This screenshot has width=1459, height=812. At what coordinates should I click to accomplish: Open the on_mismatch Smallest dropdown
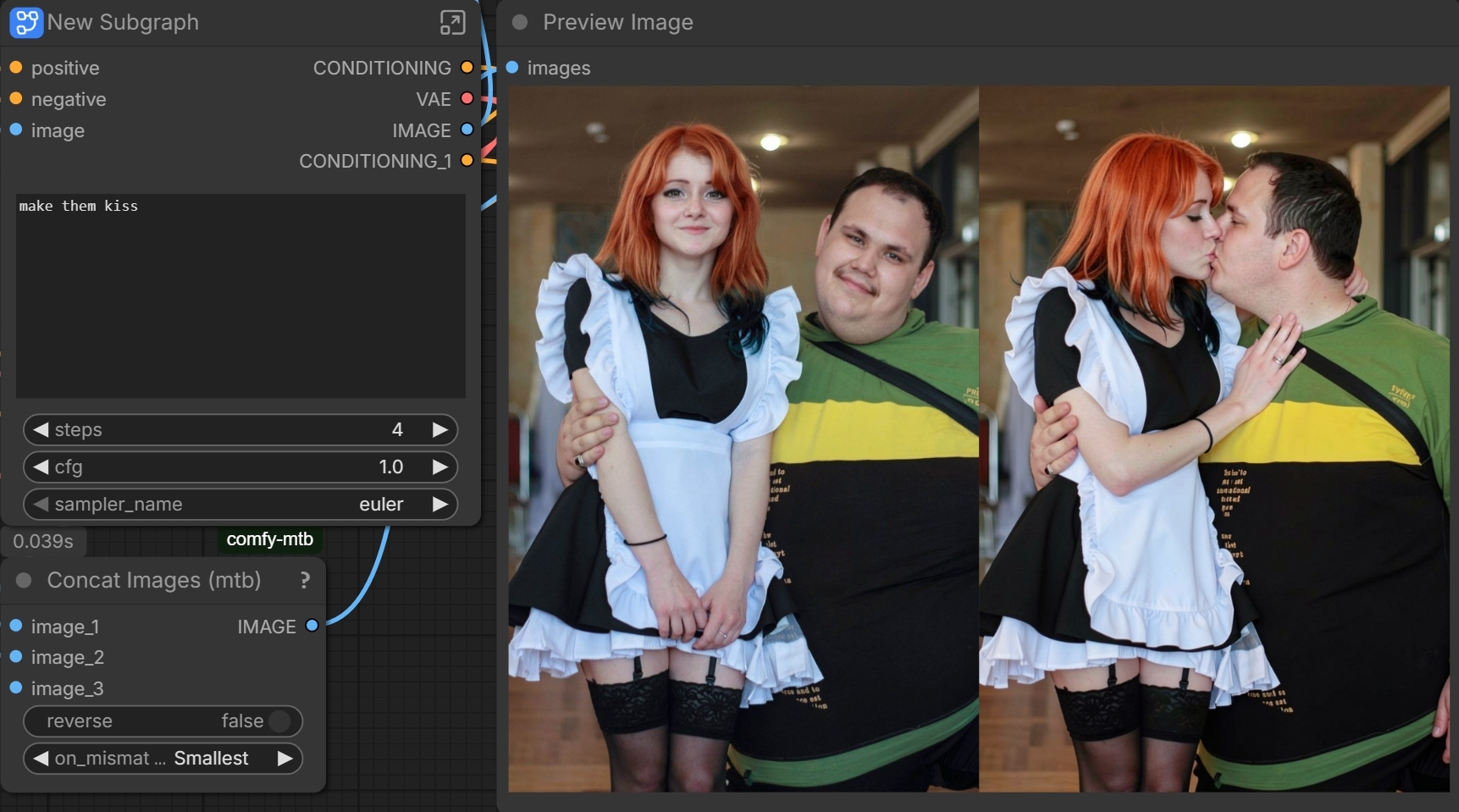163,759
